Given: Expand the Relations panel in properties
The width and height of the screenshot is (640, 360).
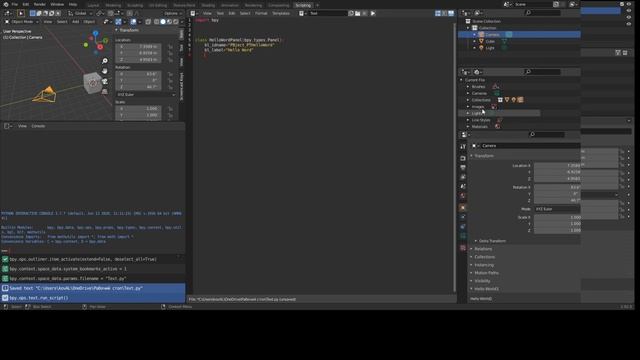Looking at the screenshot, I should [x=483, y=249].
